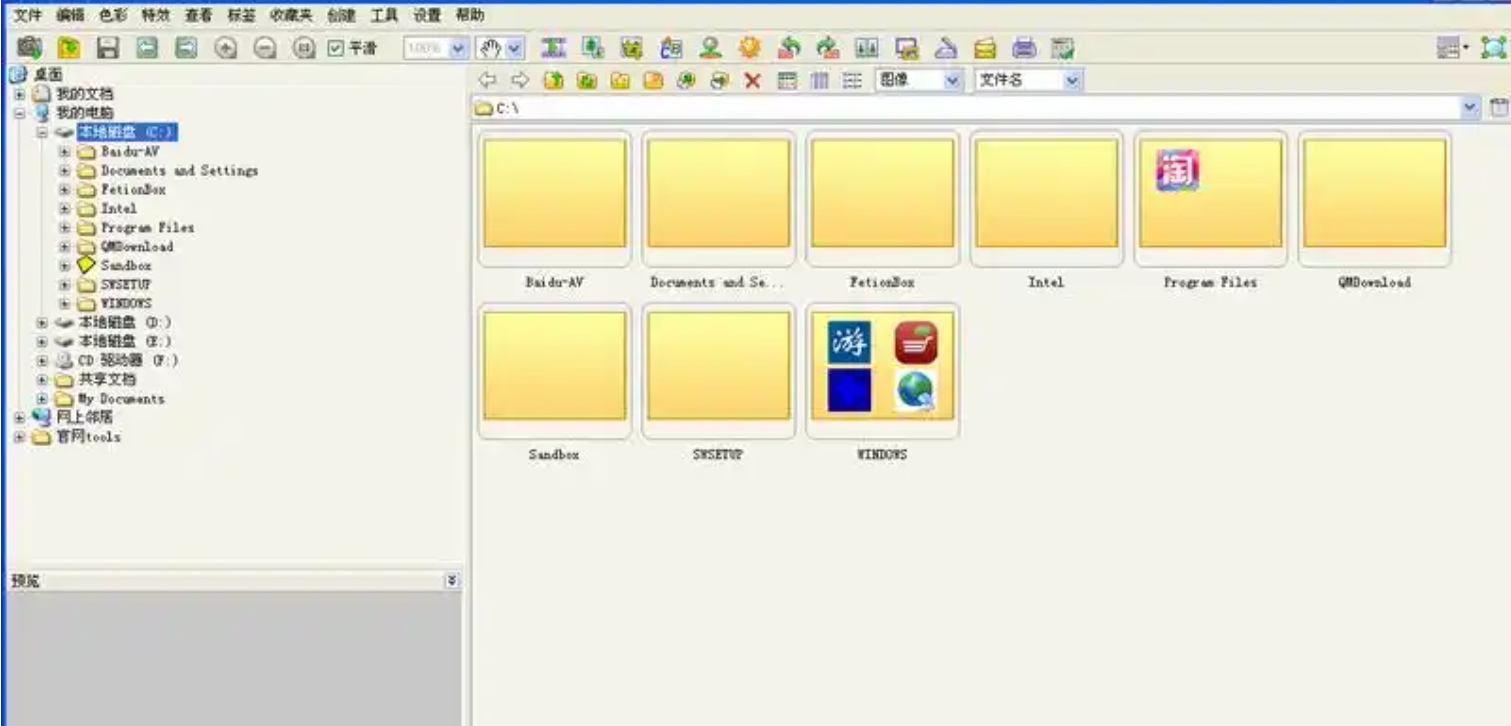
Task: Click the camera acquire icon in main toolbar
Action: click(30, 46)
